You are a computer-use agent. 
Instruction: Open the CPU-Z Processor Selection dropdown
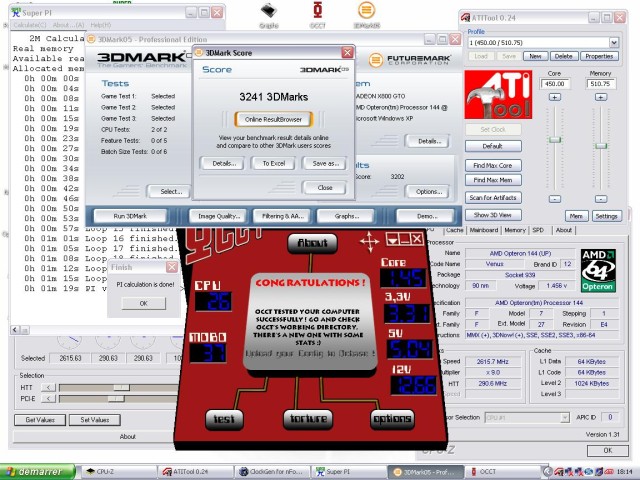pos(564,418)
